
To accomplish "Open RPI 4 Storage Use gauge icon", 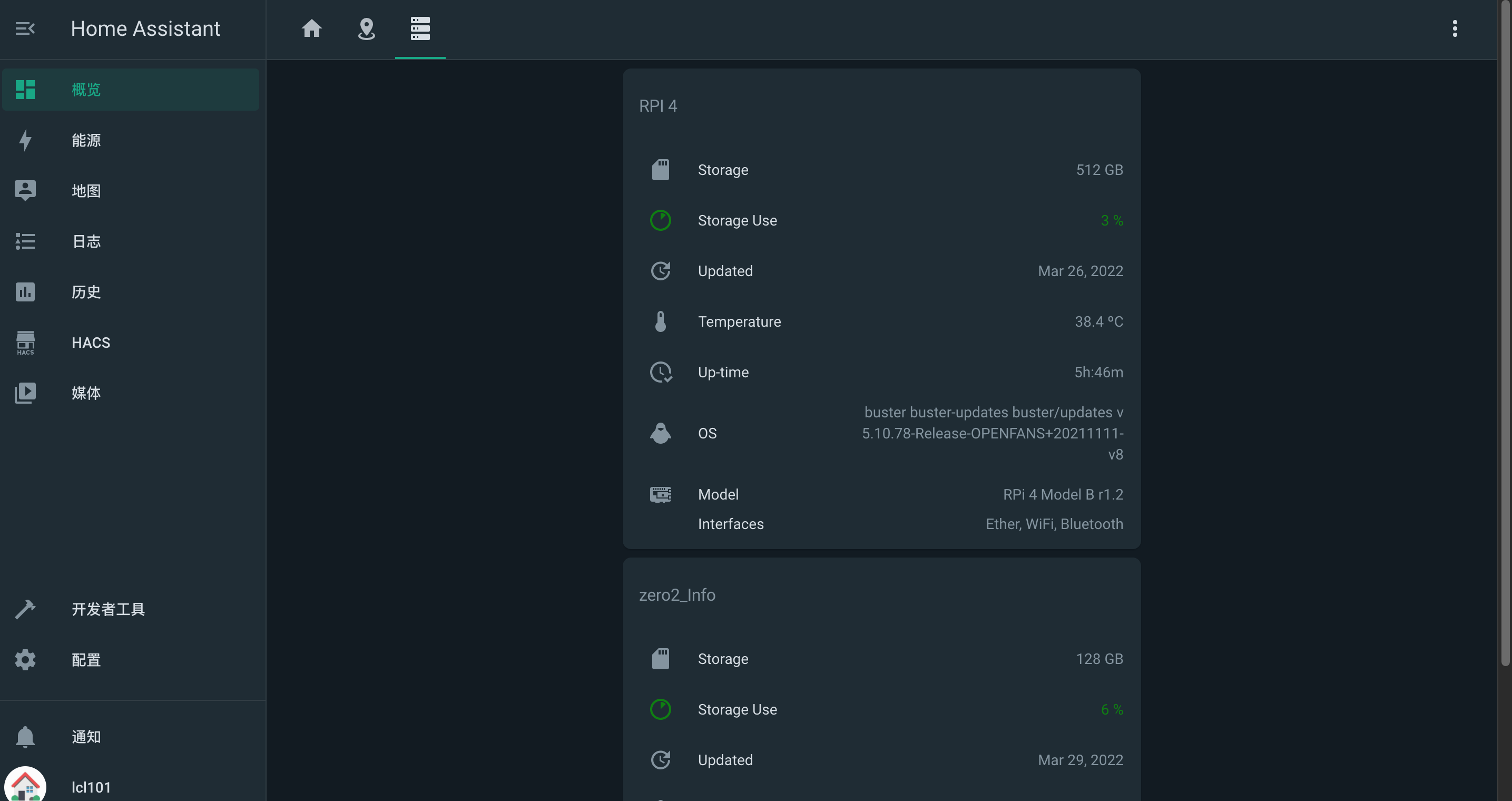I will [660, 220].
